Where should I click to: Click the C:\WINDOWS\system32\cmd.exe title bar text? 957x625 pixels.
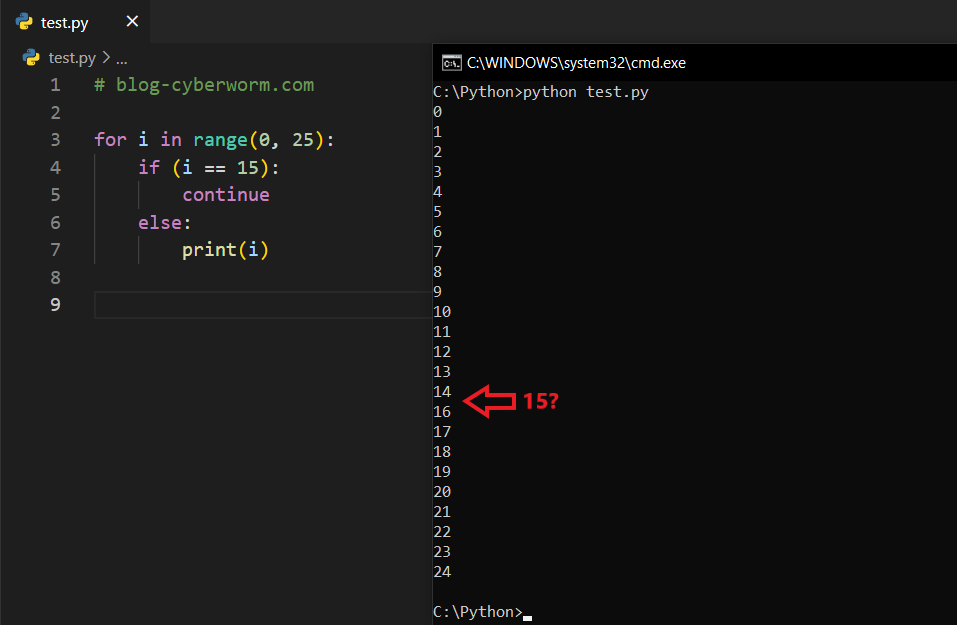(576, 63)
